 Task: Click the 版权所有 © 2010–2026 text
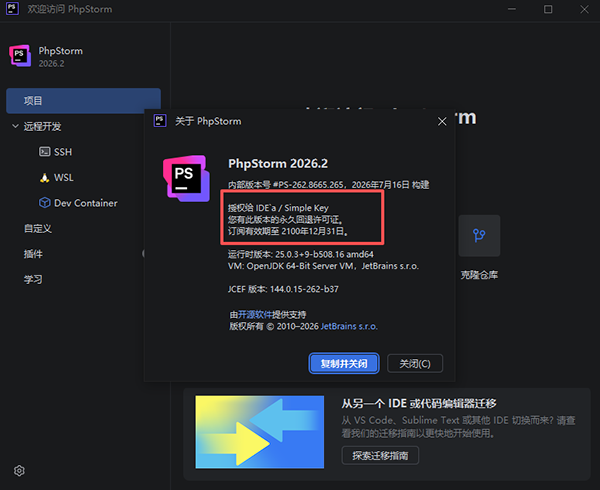[x=274, y=326]
